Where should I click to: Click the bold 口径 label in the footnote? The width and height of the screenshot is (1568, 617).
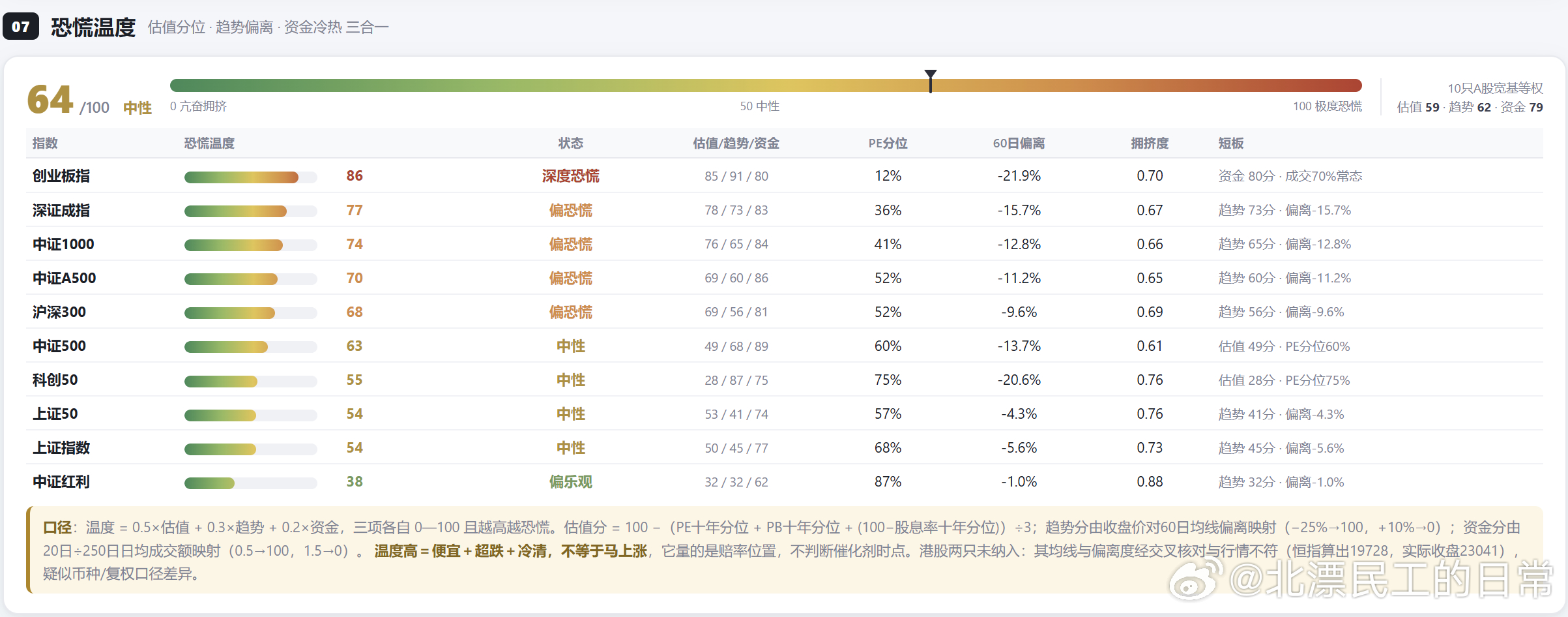tap(57, 528)
